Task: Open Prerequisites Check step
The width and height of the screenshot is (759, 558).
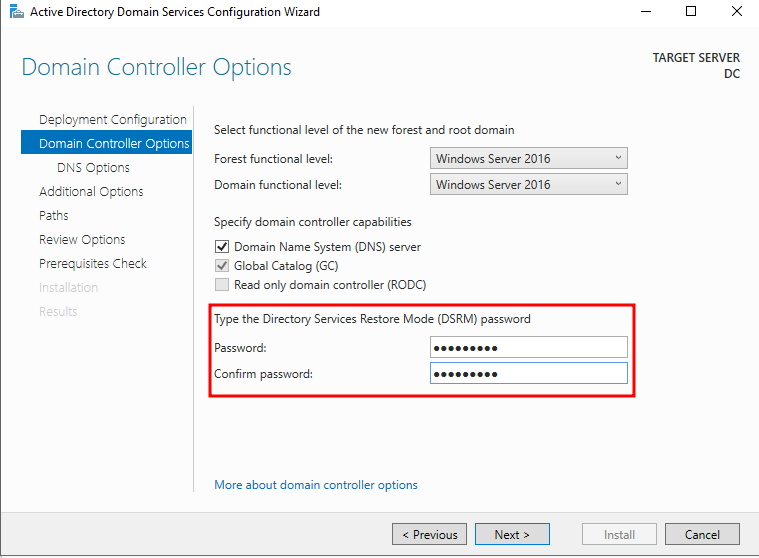Action: 93,263
